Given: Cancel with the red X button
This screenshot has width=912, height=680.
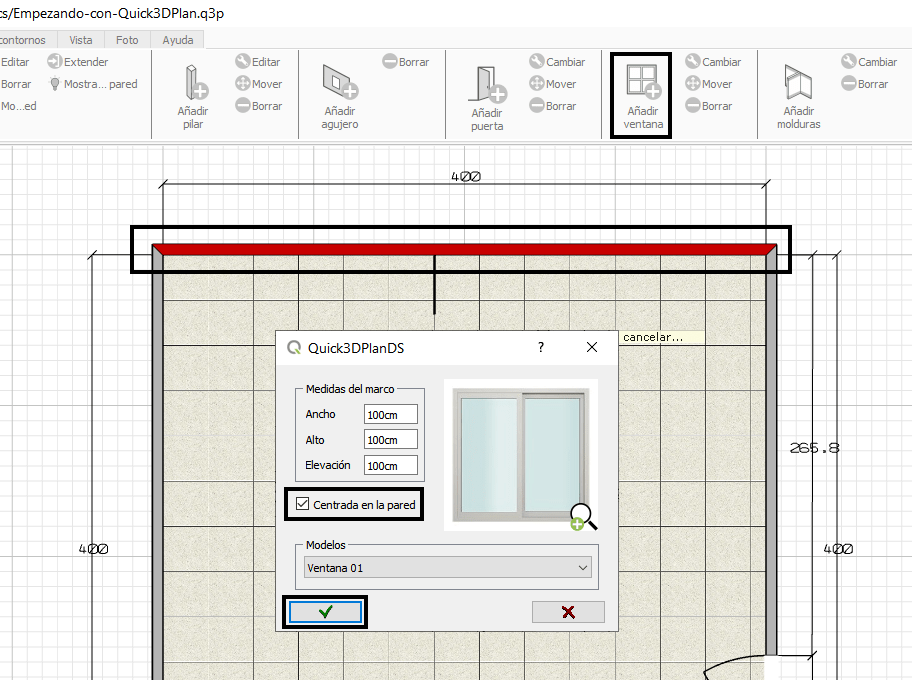Looking at the screenshot, I should [568, 612].
